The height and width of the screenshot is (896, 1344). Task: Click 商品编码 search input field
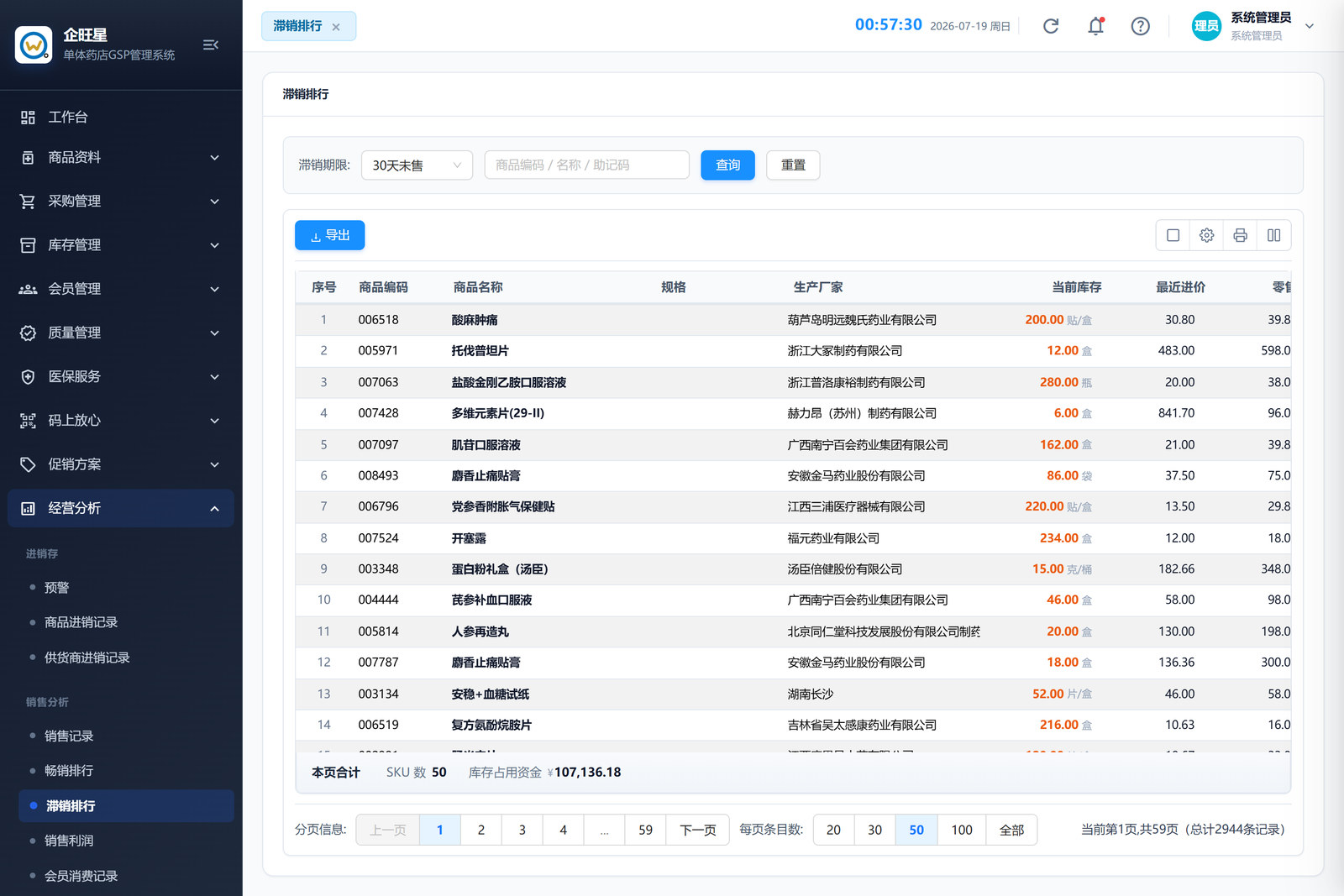587,165
